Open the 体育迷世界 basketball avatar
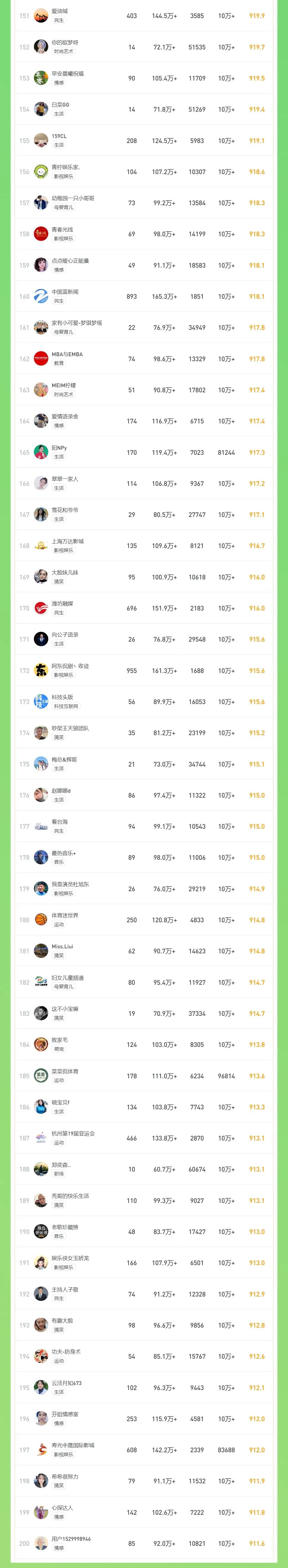 (x=41, y=920)
